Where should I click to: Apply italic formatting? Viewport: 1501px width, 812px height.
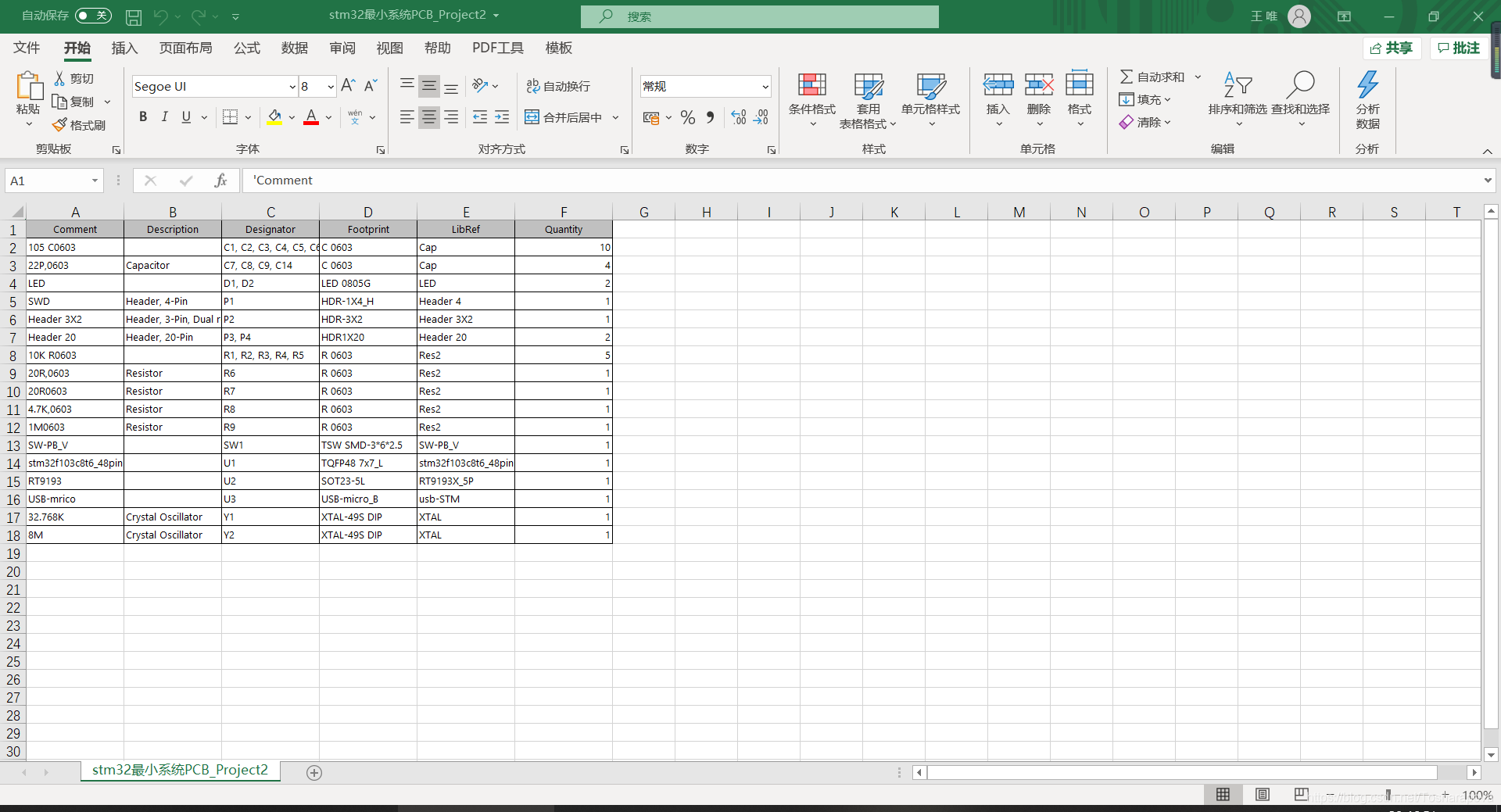pos(164,117)
